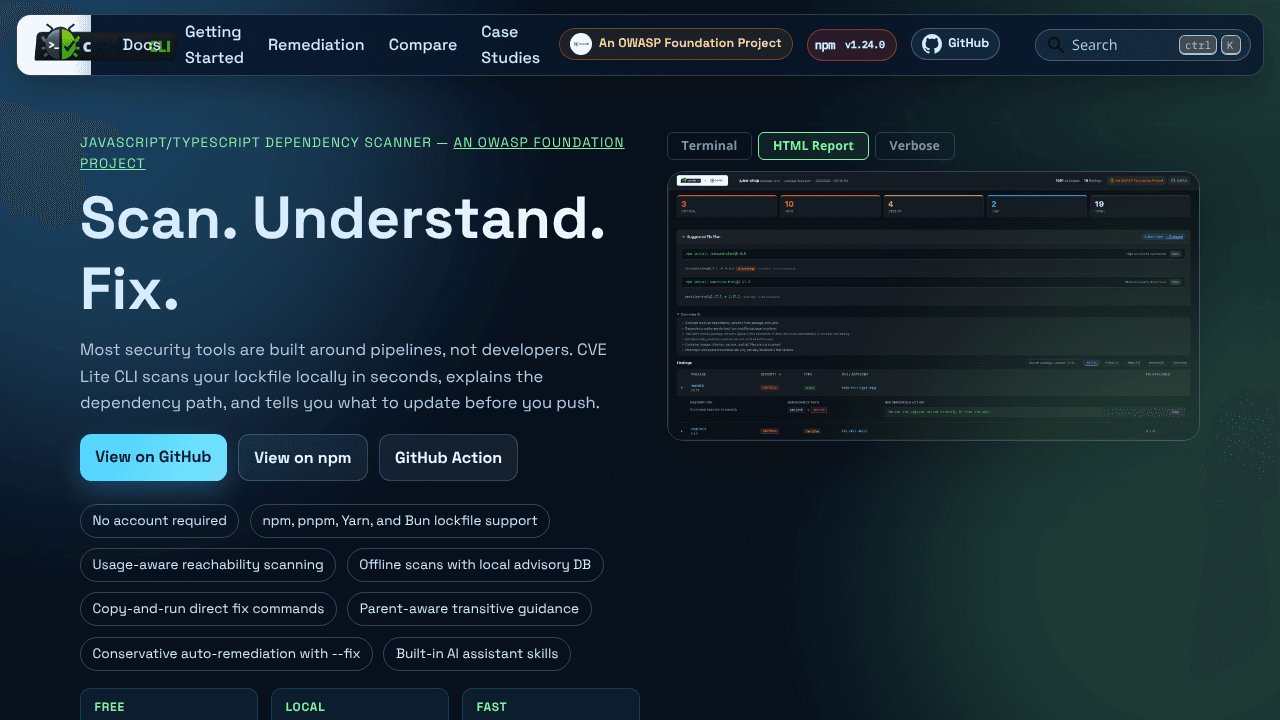The width and height of the screenshot is (1280, 720).
Task: Open the Remediation page
Action: tap(316, 45)
